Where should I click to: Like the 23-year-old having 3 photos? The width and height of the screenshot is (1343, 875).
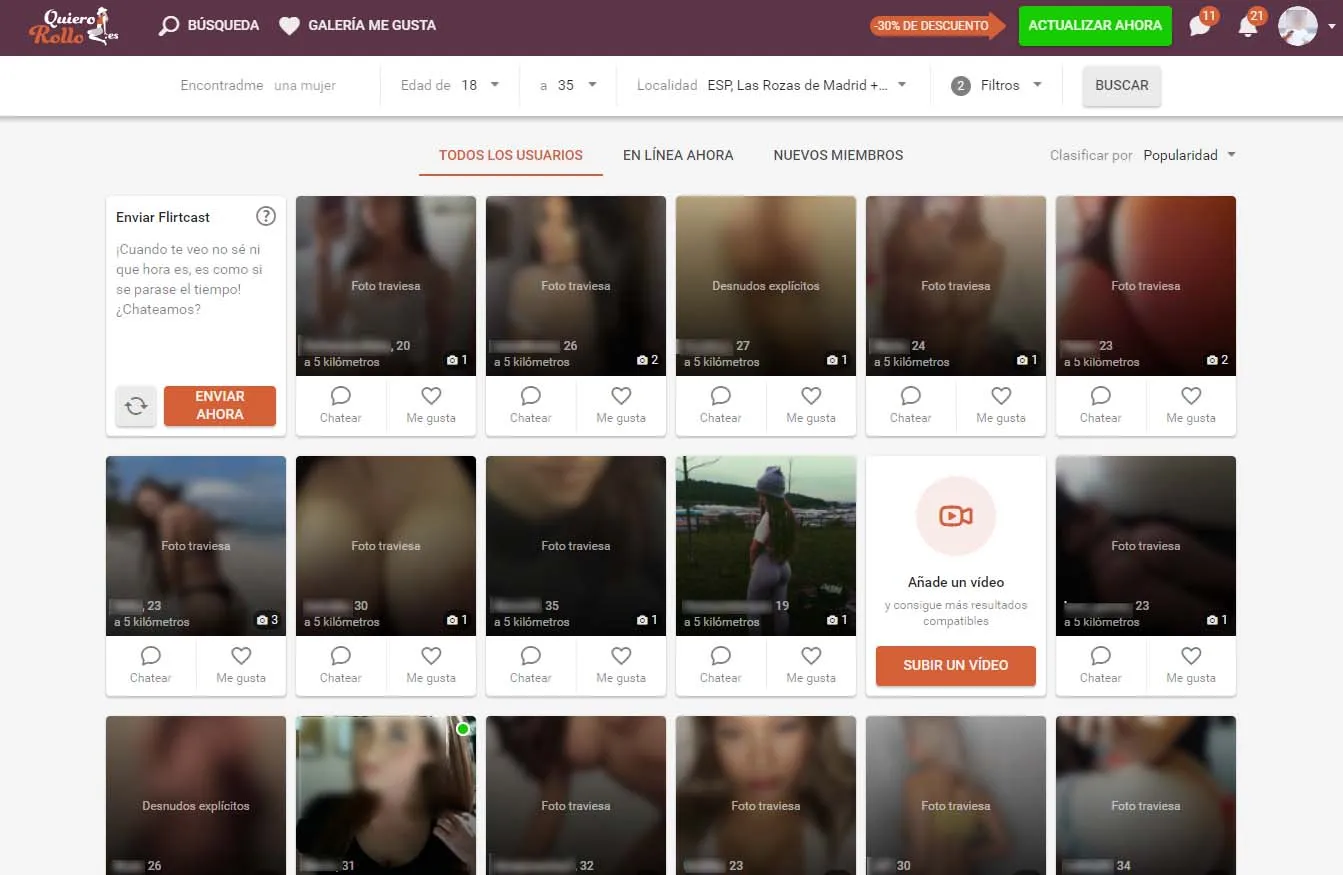(241, 666)
